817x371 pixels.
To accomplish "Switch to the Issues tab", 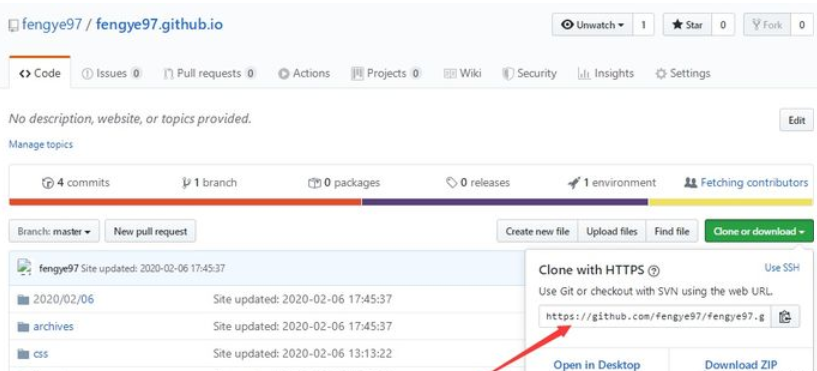I will click(x=112, y=73).
